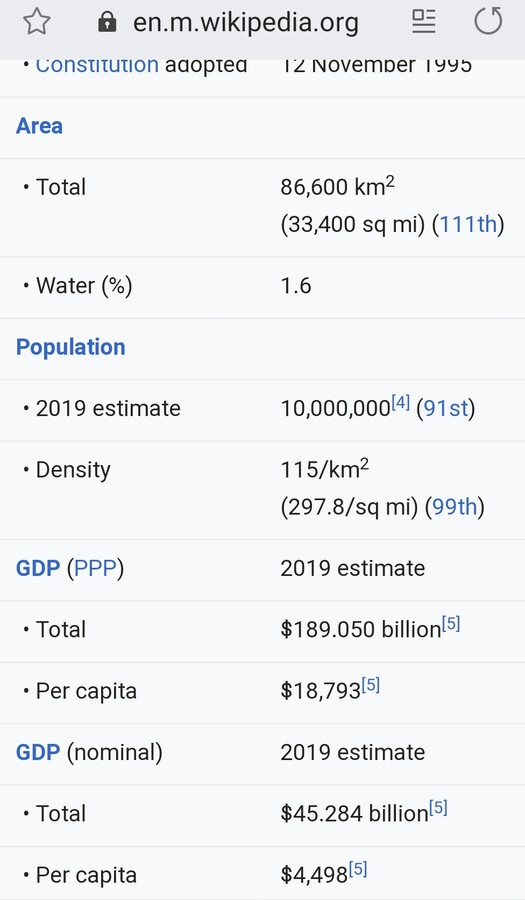The width and height of the screenshot is (525, 900).
Task: Open citation [5] after $4,498
Action: (358, 870)
